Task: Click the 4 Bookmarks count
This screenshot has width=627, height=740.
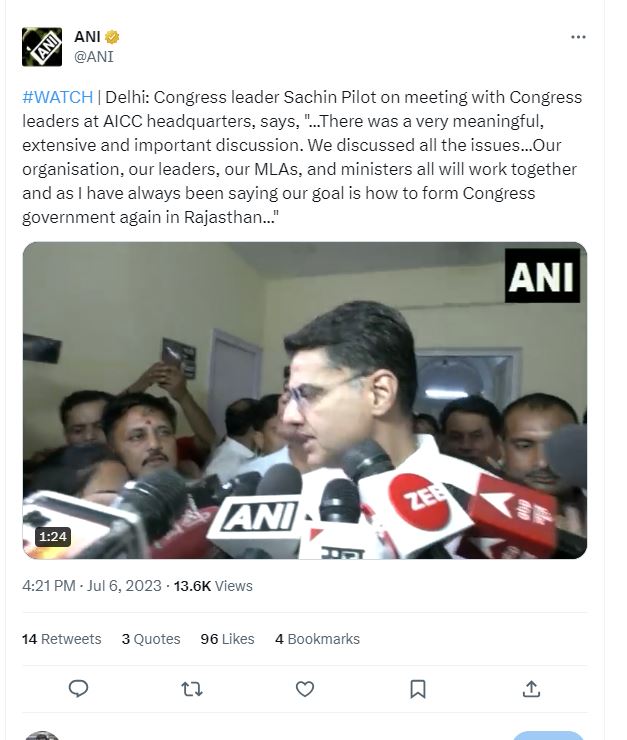Action: (318, 639)
